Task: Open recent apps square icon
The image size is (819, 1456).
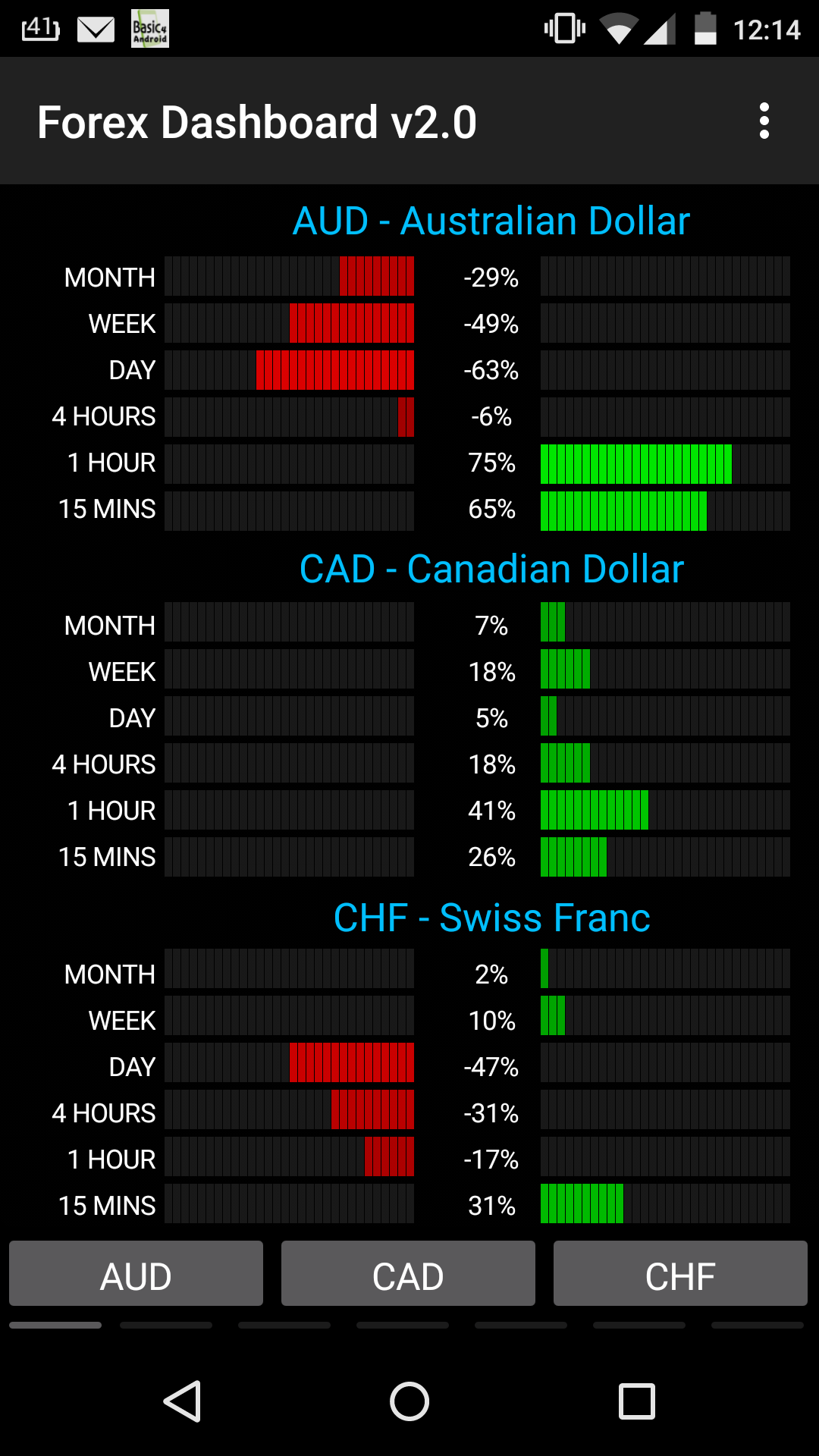Action: [x=636, y=1401]
